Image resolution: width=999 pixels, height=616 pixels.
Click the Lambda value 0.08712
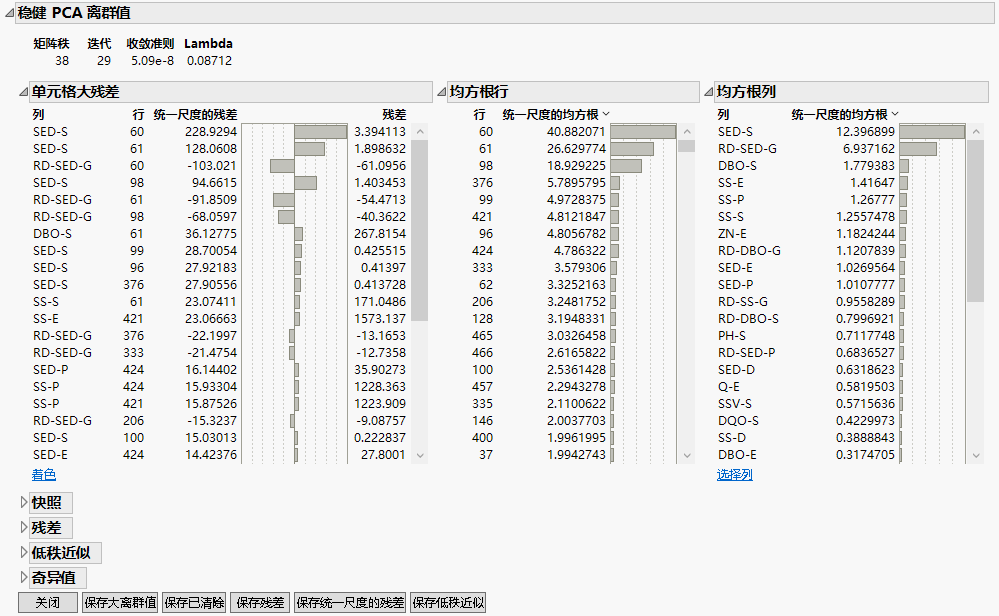209,61
